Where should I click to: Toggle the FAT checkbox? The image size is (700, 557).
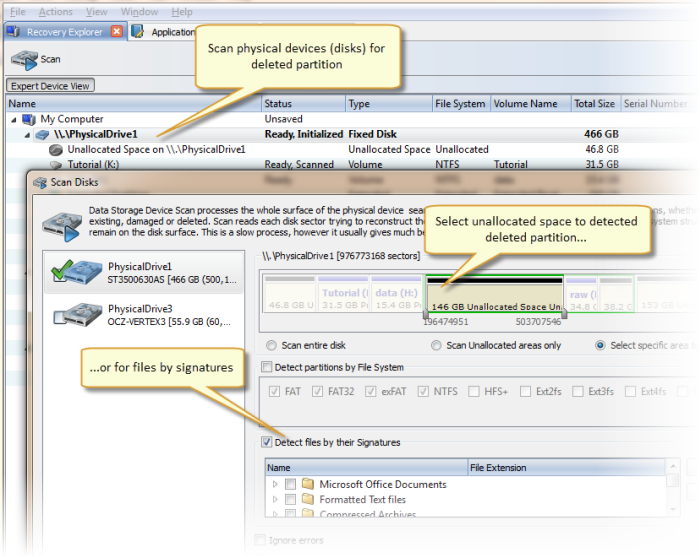coord(274,391)
